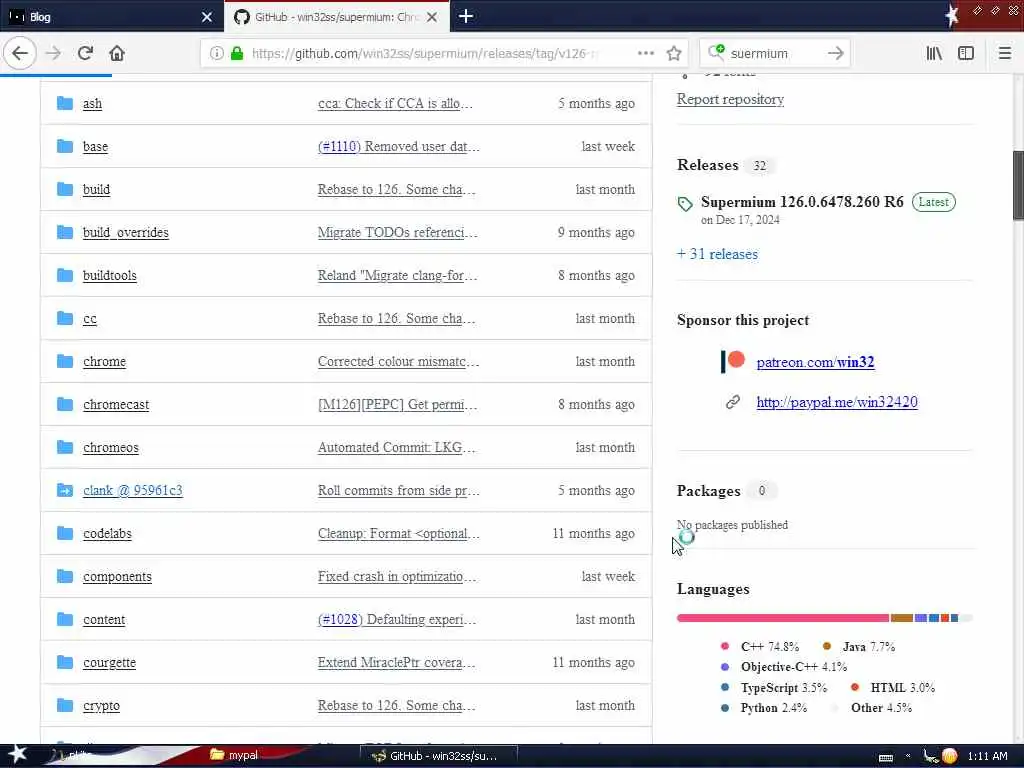Open the build_overrides folder
1024x768 pixels.
tap(125, 232)
